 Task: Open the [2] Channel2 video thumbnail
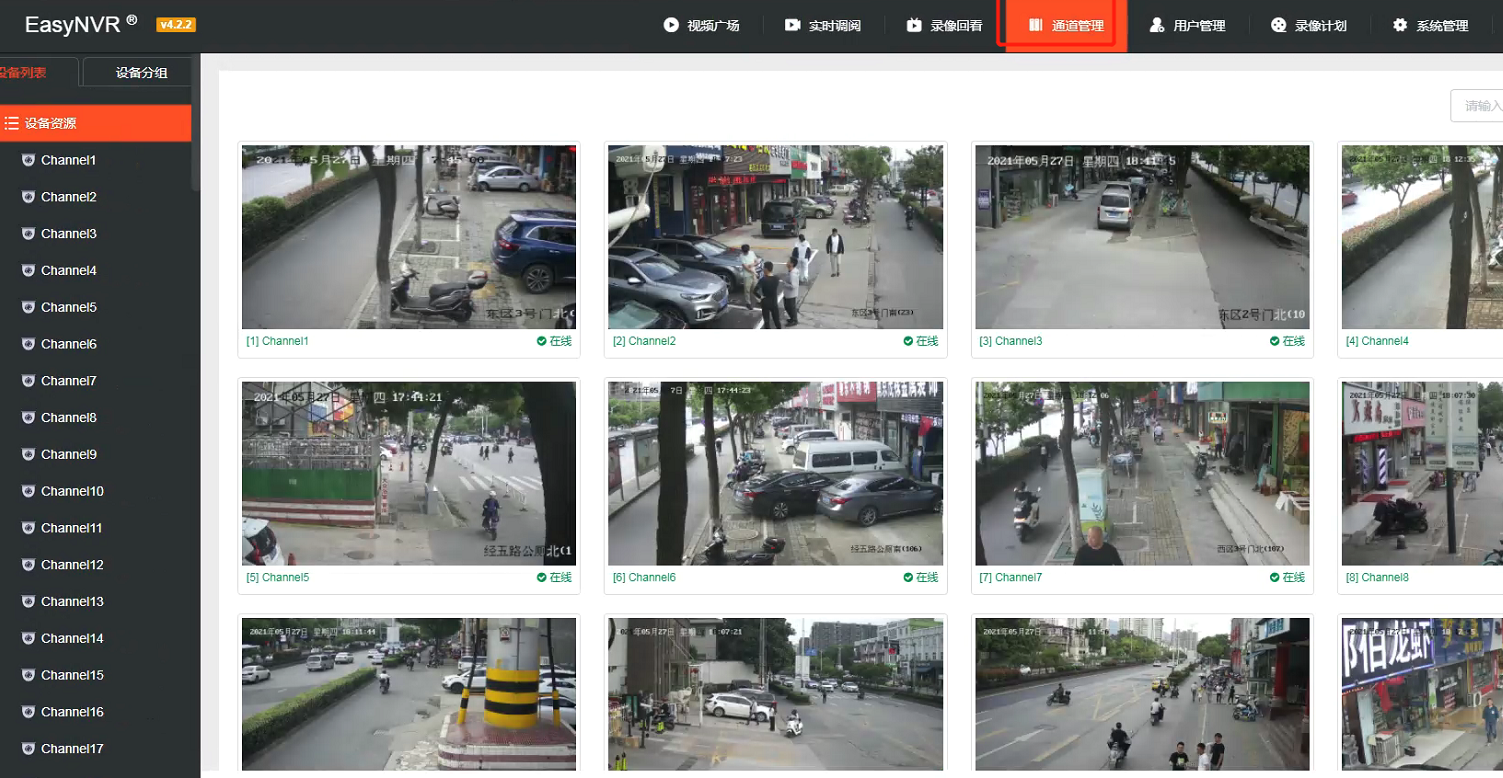pyautogui.click(x=775, y=237)
